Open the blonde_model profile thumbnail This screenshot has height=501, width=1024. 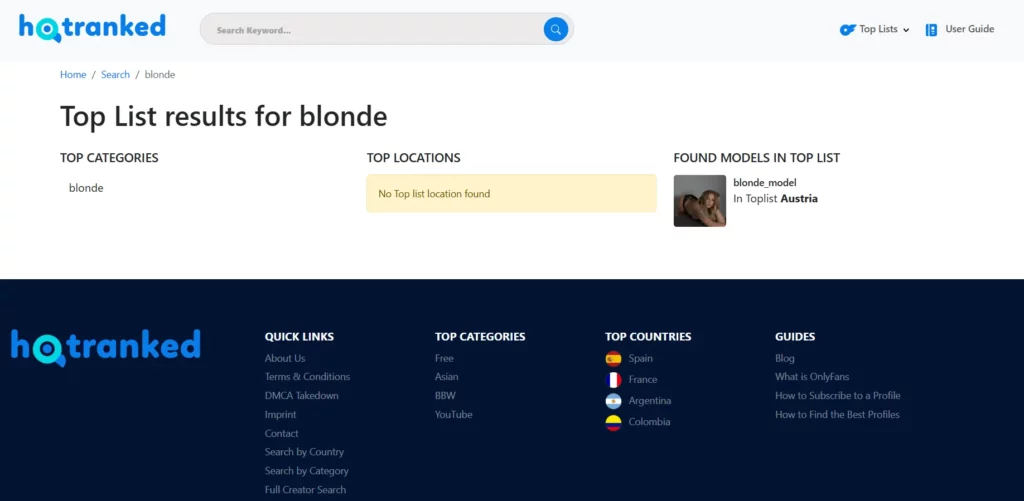(x=699, y=201)
